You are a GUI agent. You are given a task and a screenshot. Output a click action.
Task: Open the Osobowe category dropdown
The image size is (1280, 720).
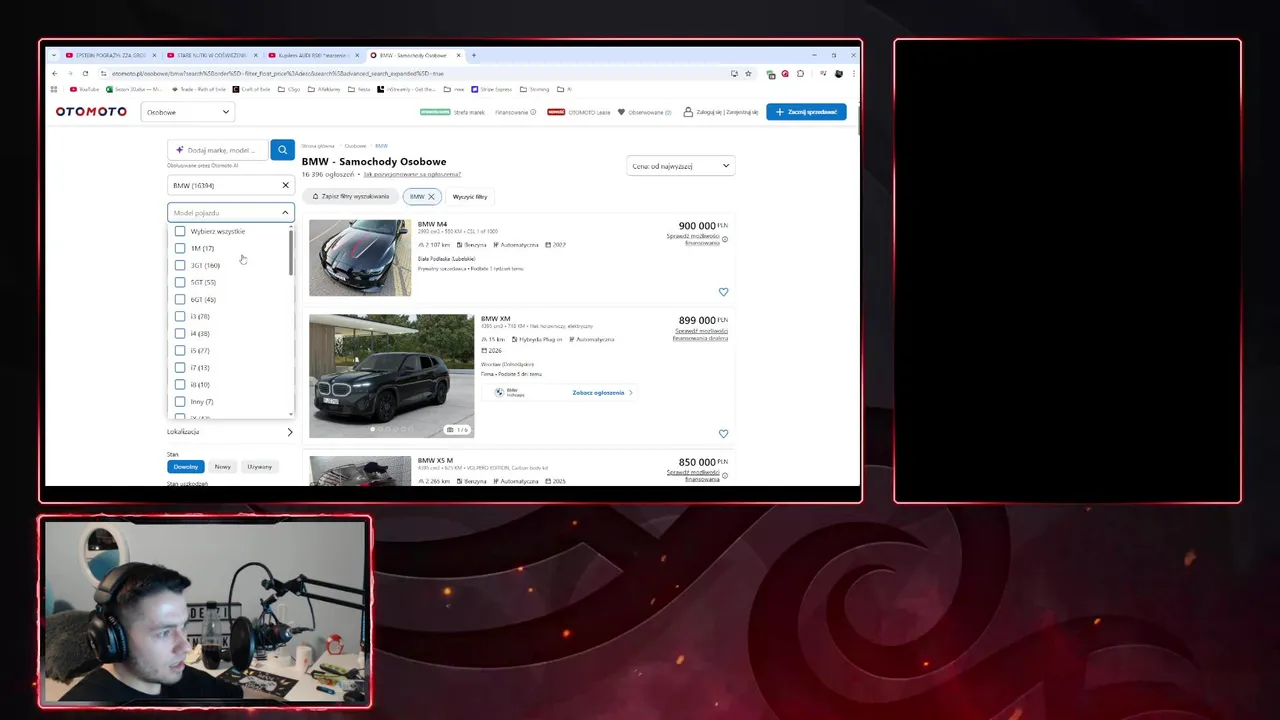point(188,112)
